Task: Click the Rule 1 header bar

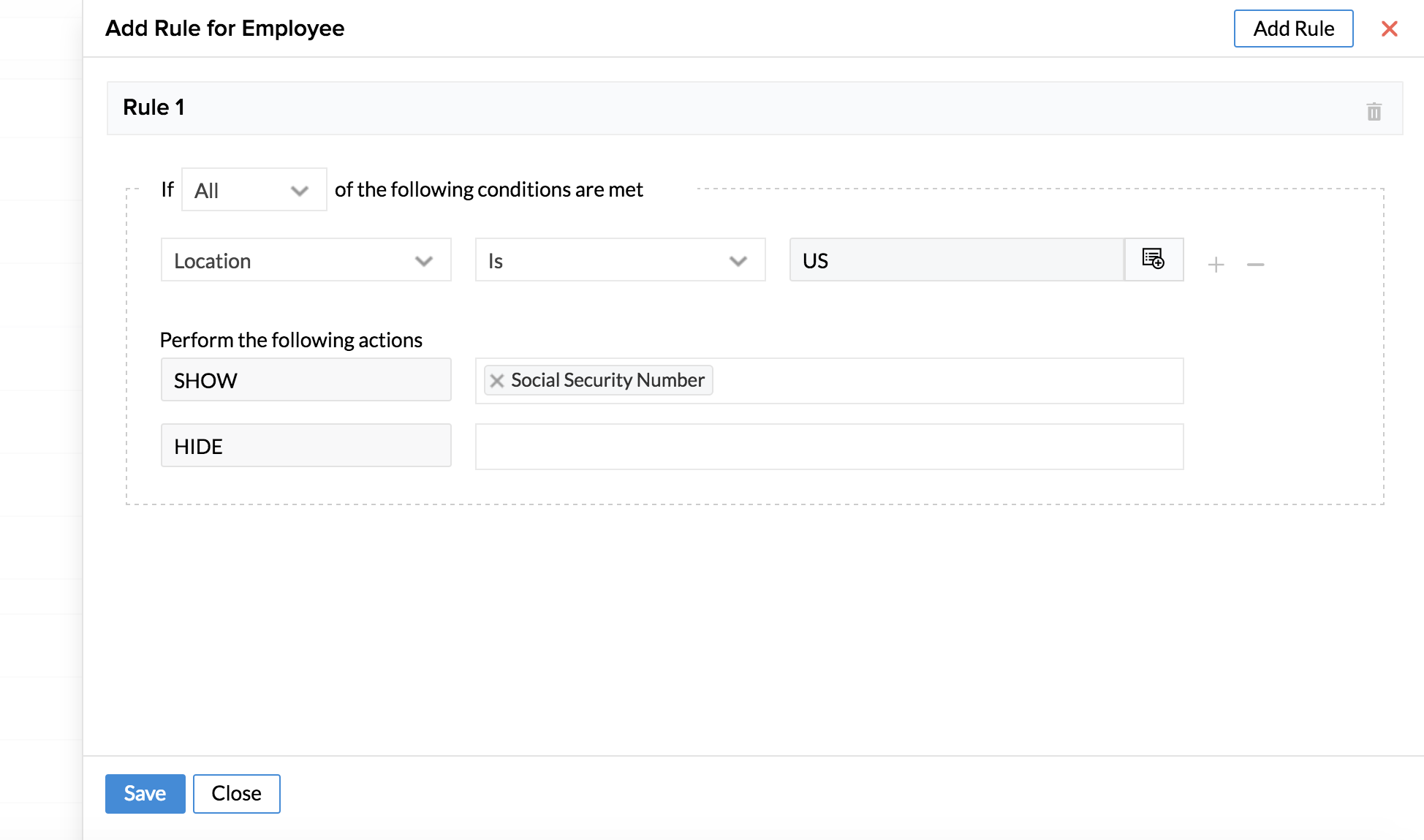Action: coord(731,108)
